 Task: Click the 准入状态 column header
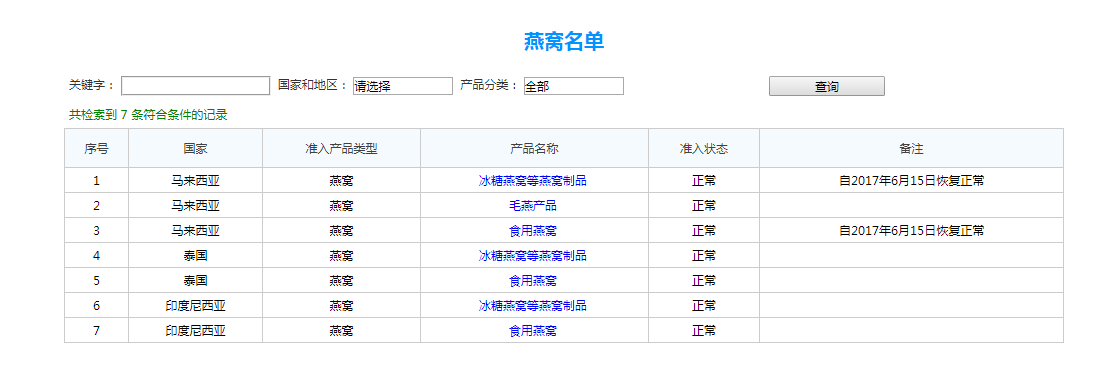coord(703,149)
